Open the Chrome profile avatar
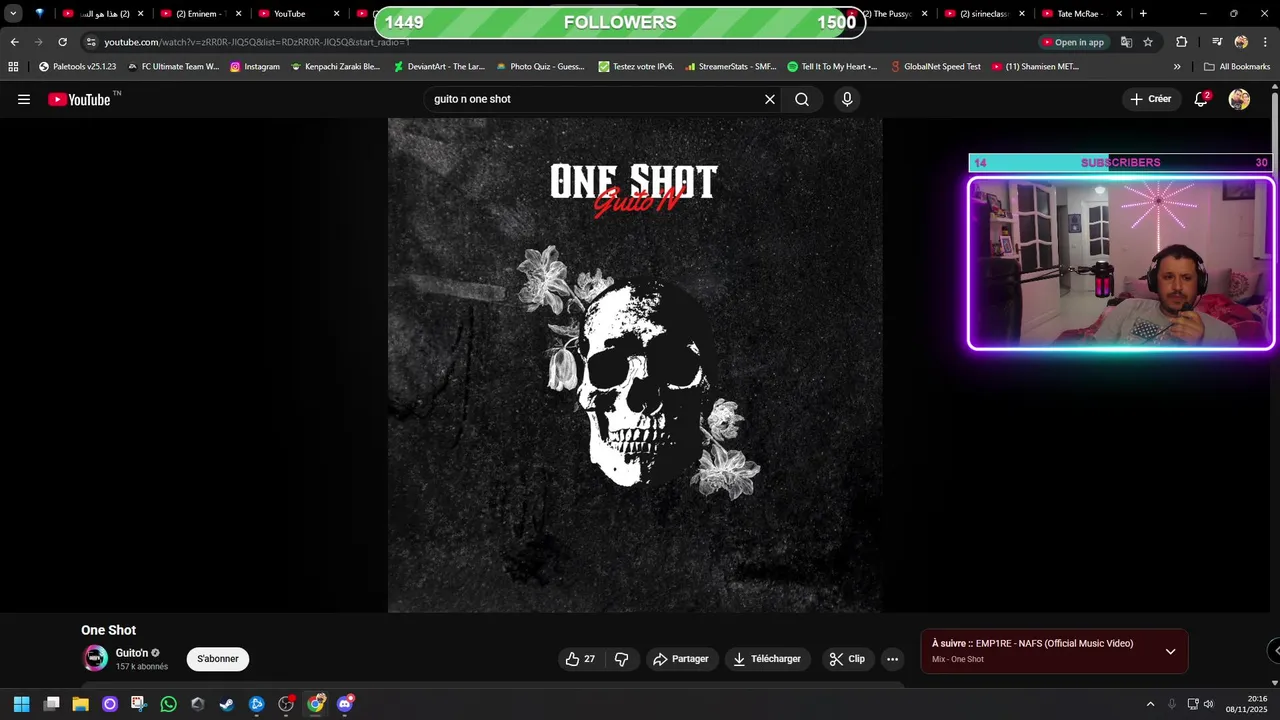The height and width of the screenshot is (720, 1280). 1241,42
